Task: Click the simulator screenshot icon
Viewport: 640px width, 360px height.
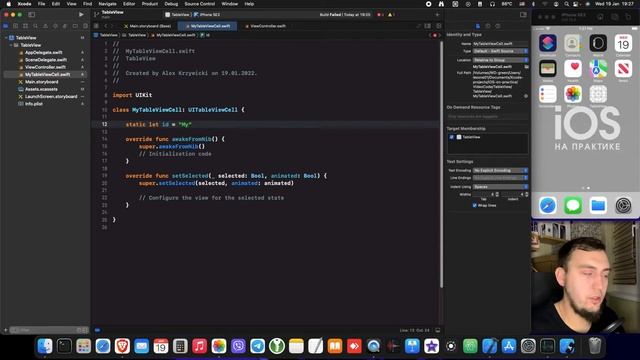Action: click(x=614, y=17)
